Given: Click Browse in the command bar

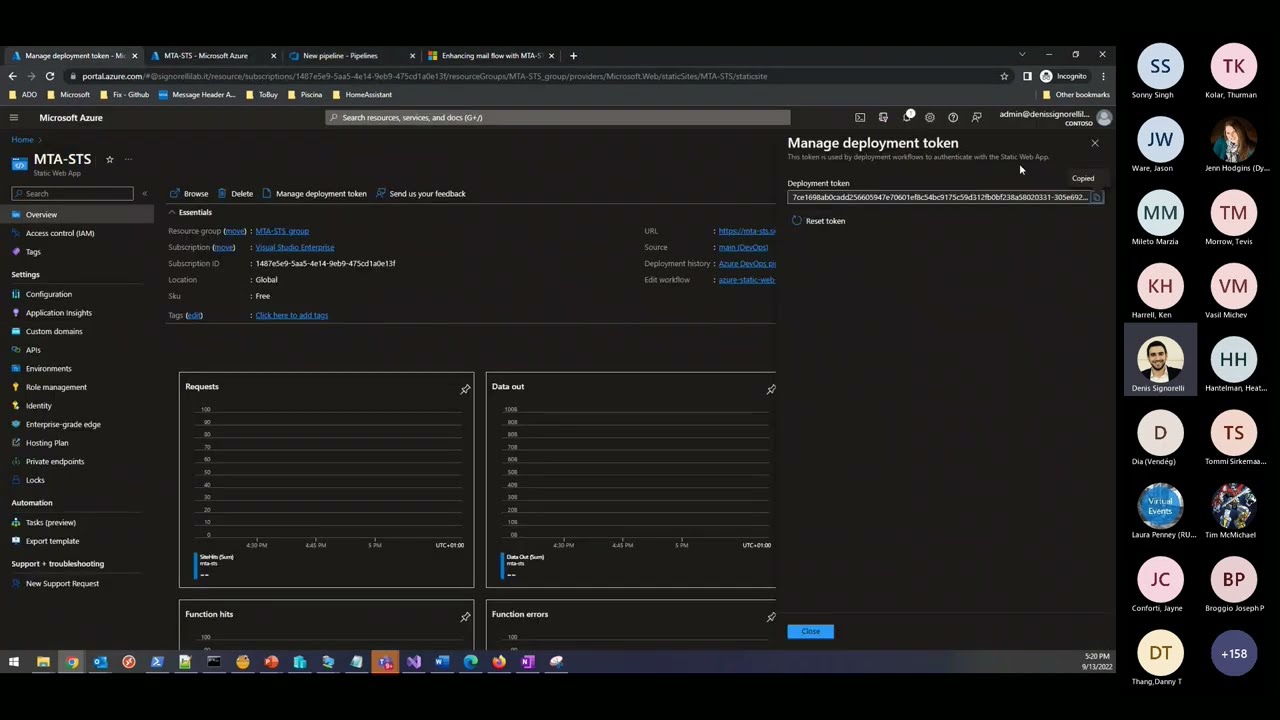Looking at the screenshot, I should [189, 194].
